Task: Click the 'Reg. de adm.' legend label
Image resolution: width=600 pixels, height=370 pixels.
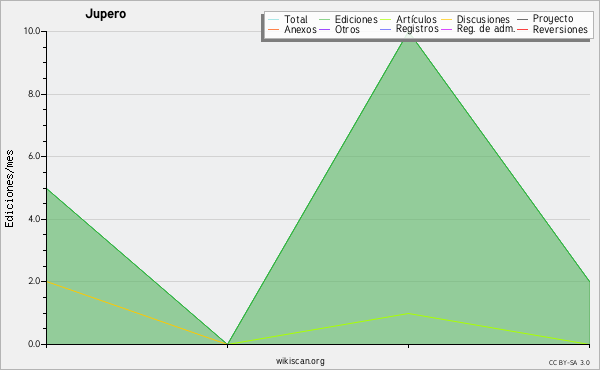Action: 486,29
